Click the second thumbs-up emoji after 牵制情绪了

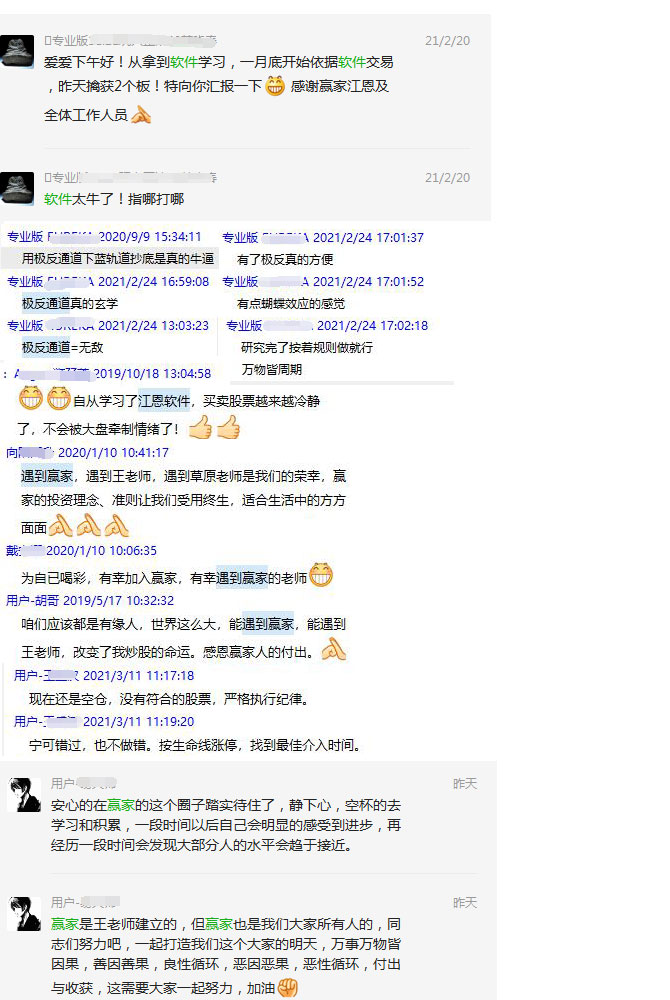pyautogui.click(x=229, y=427)
